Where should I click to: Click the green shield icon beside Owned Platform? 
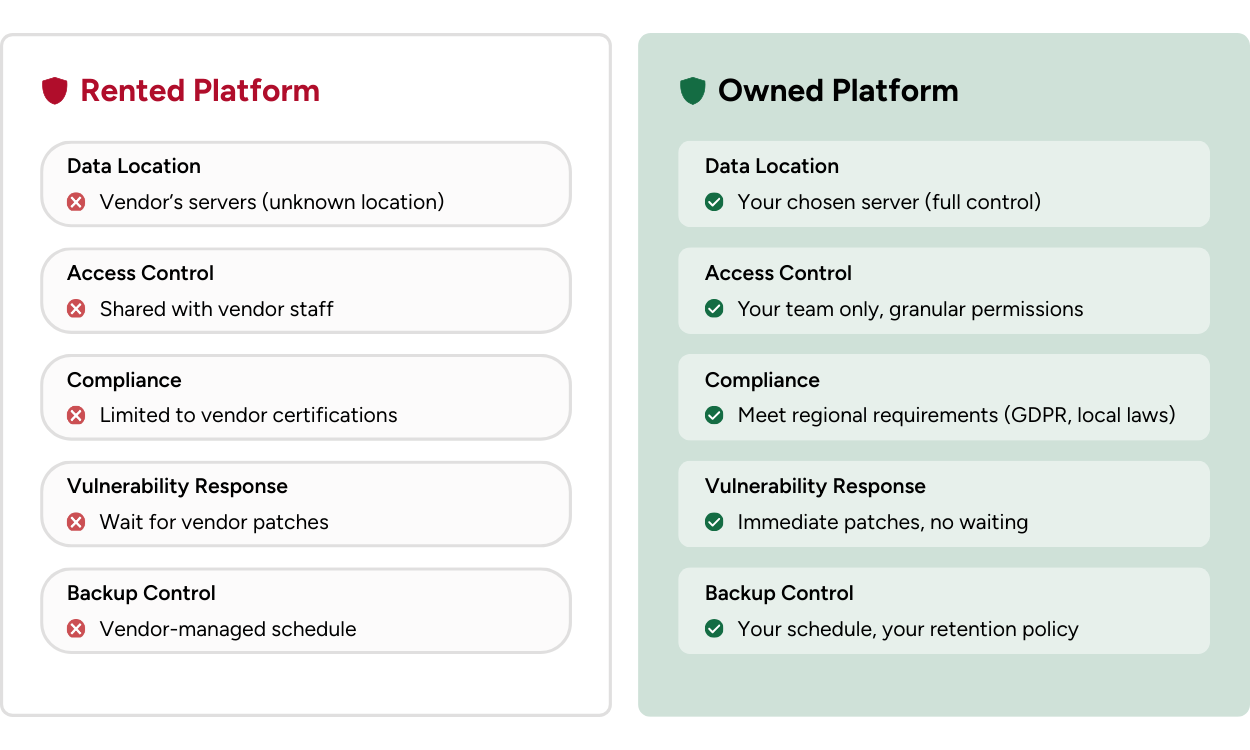pos(694,90)
